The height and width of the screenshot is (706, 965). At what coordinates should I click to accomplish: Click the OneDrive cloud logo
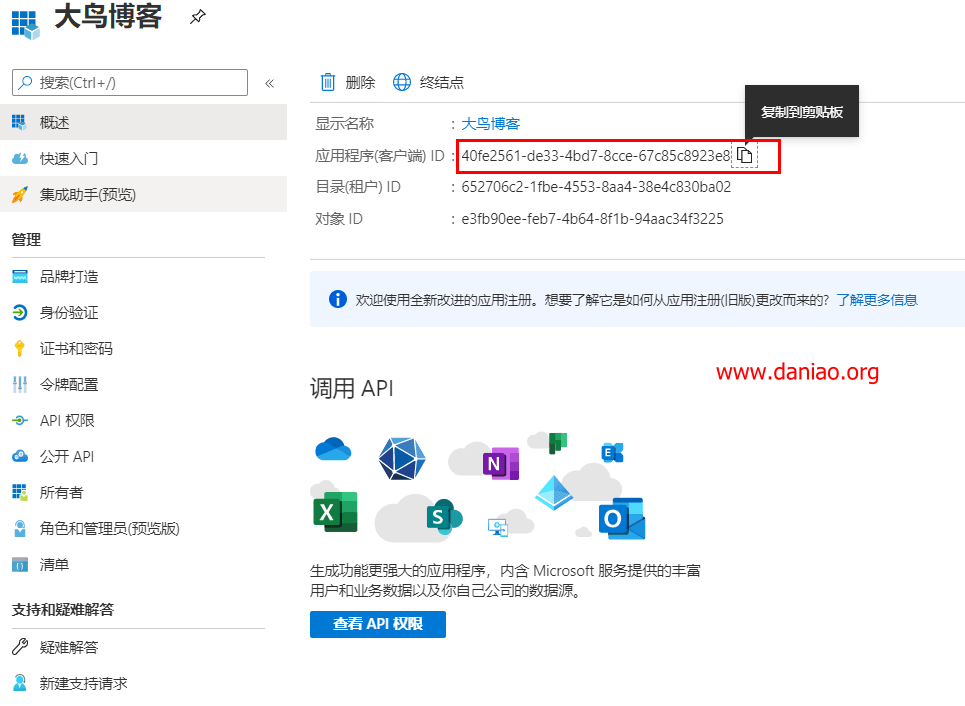(x=333, y=449)
